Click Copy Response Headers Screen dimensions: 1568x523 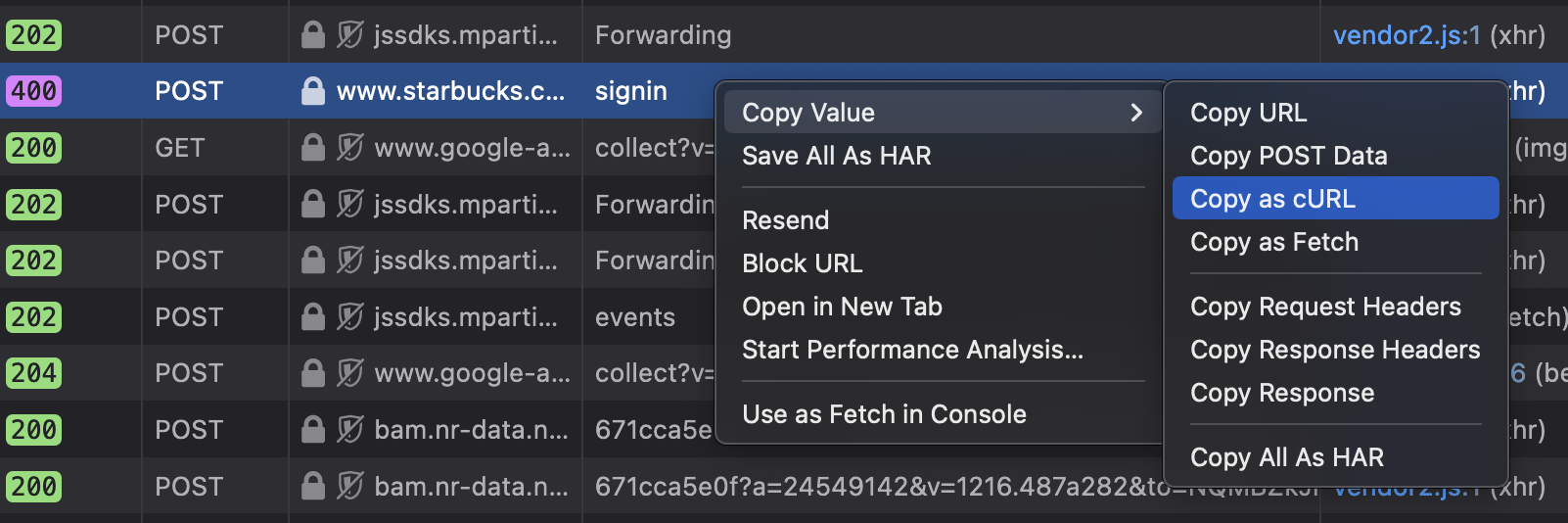[x=1335, y=350]
